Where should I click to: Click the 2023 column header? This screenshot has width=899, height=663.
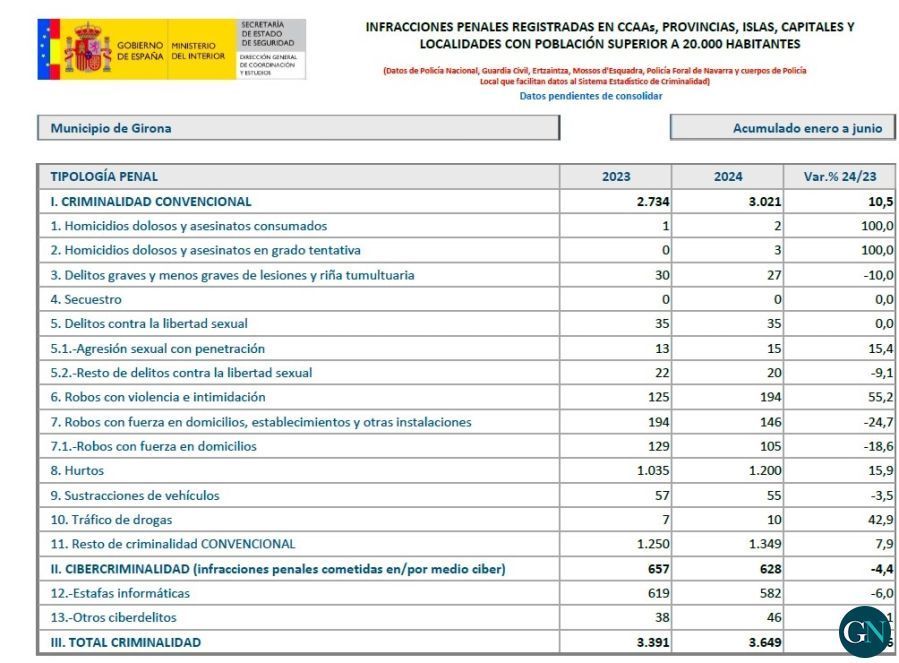tap(615, 177)
